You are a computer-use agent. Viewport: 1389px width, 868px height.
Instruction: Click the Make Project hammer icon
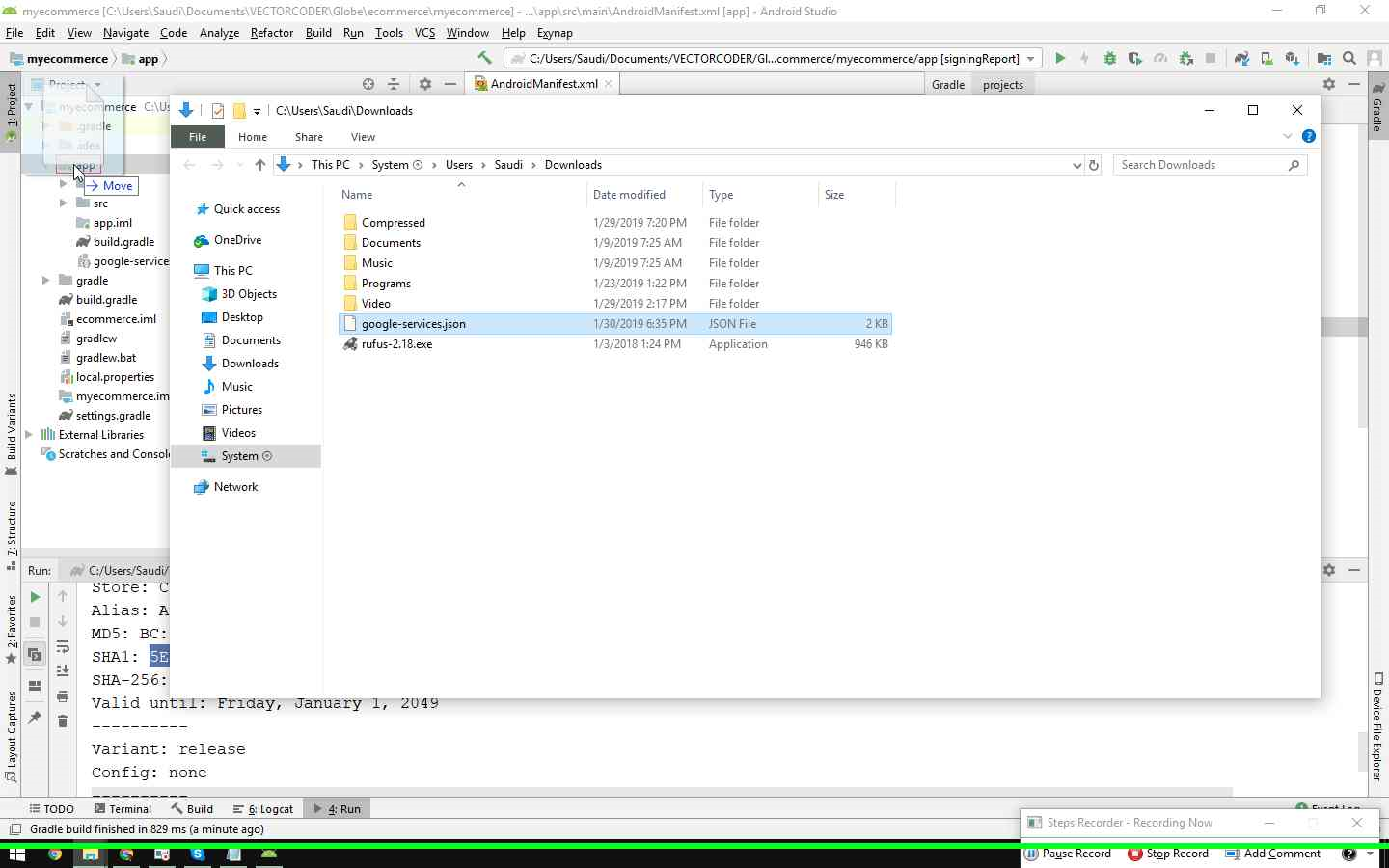point(484,58)
